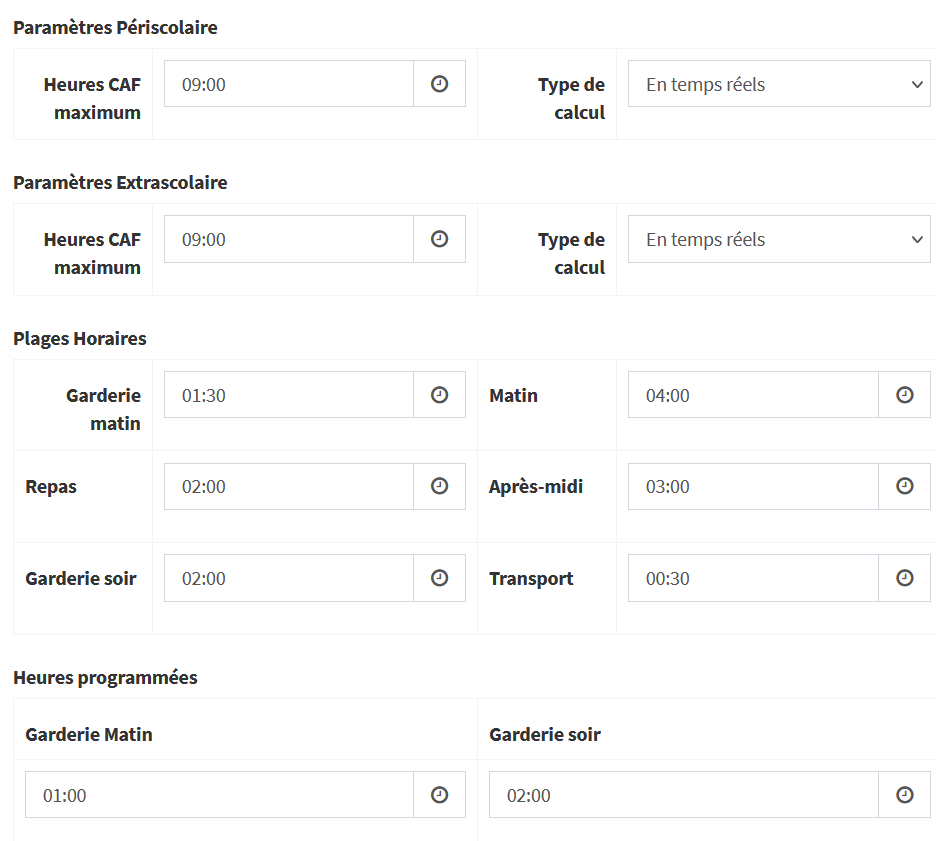The width and height of the screenshot is (936, 841).
Task: Click the Repas 02:00 time field
Action: tap(288, 486)
